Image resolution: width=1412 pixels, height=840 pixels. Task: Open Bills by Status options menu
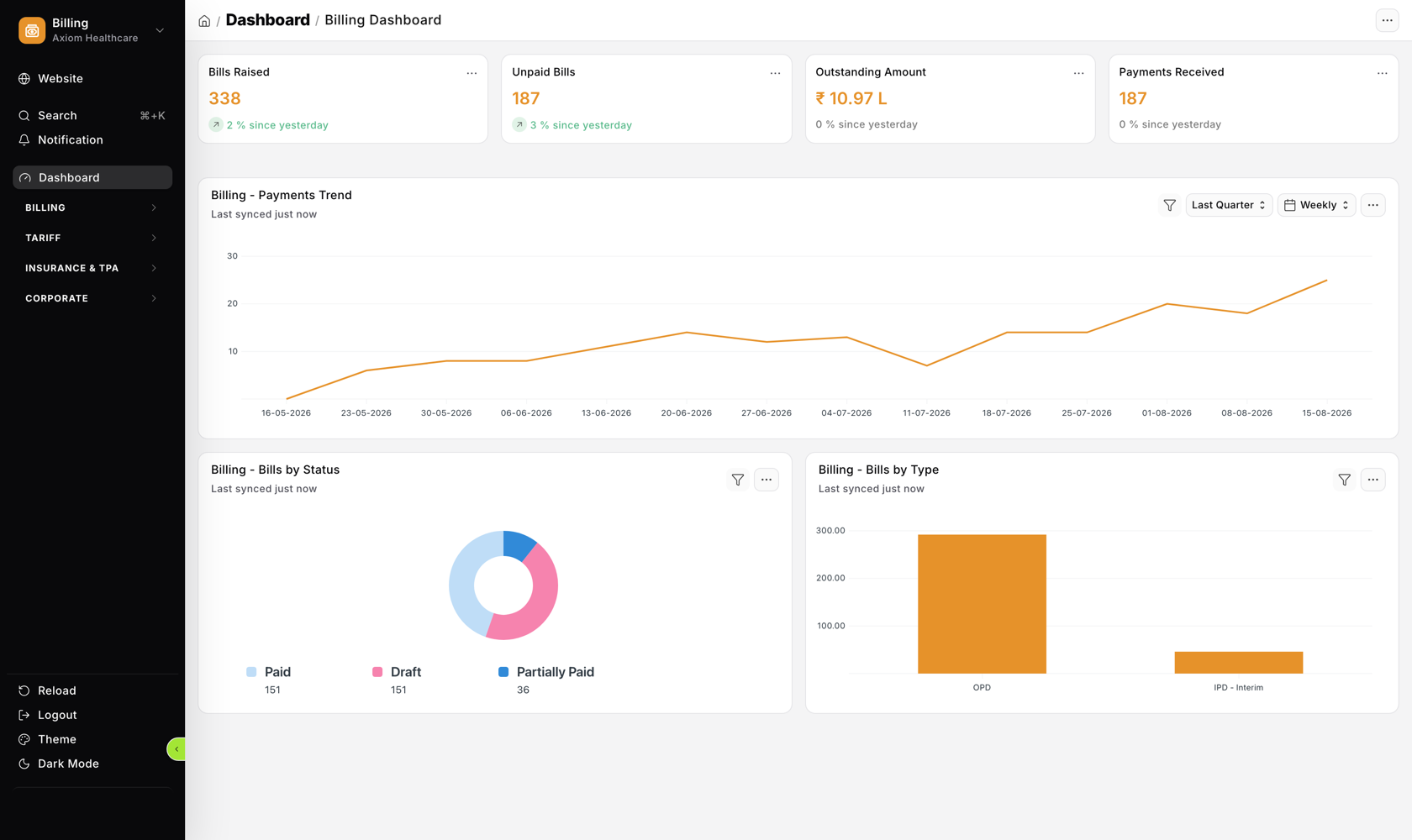pyautogui.click(x=766, y=480)
